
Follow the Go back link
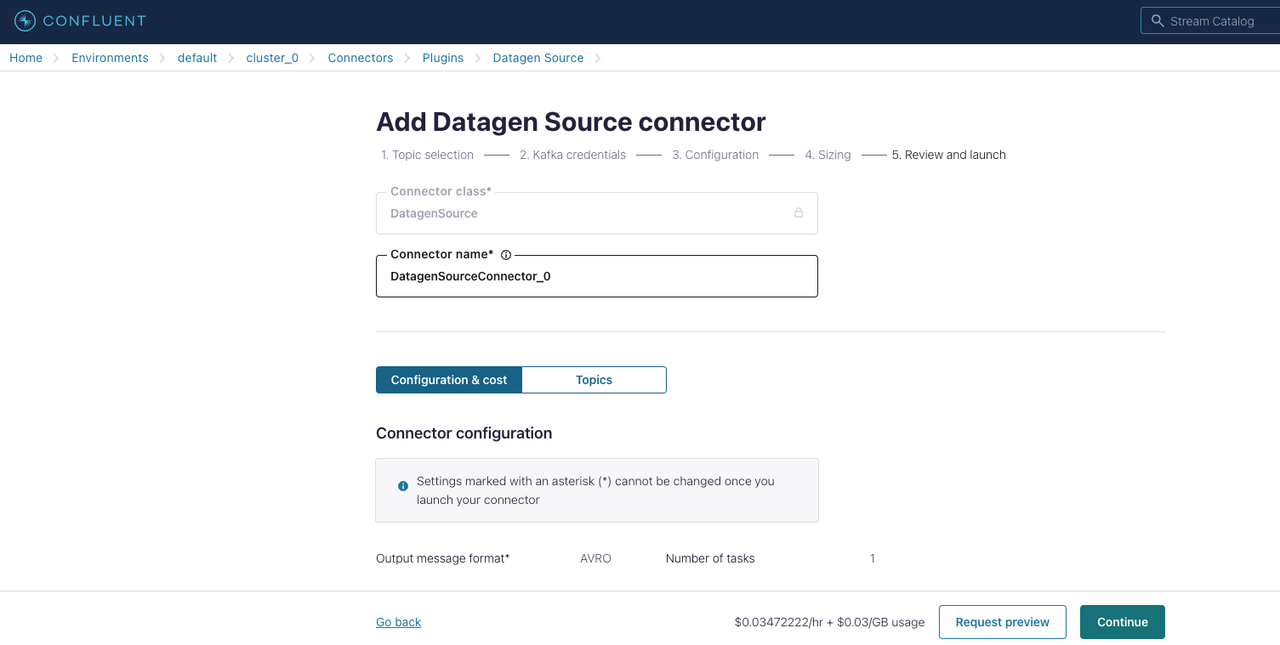398,622
